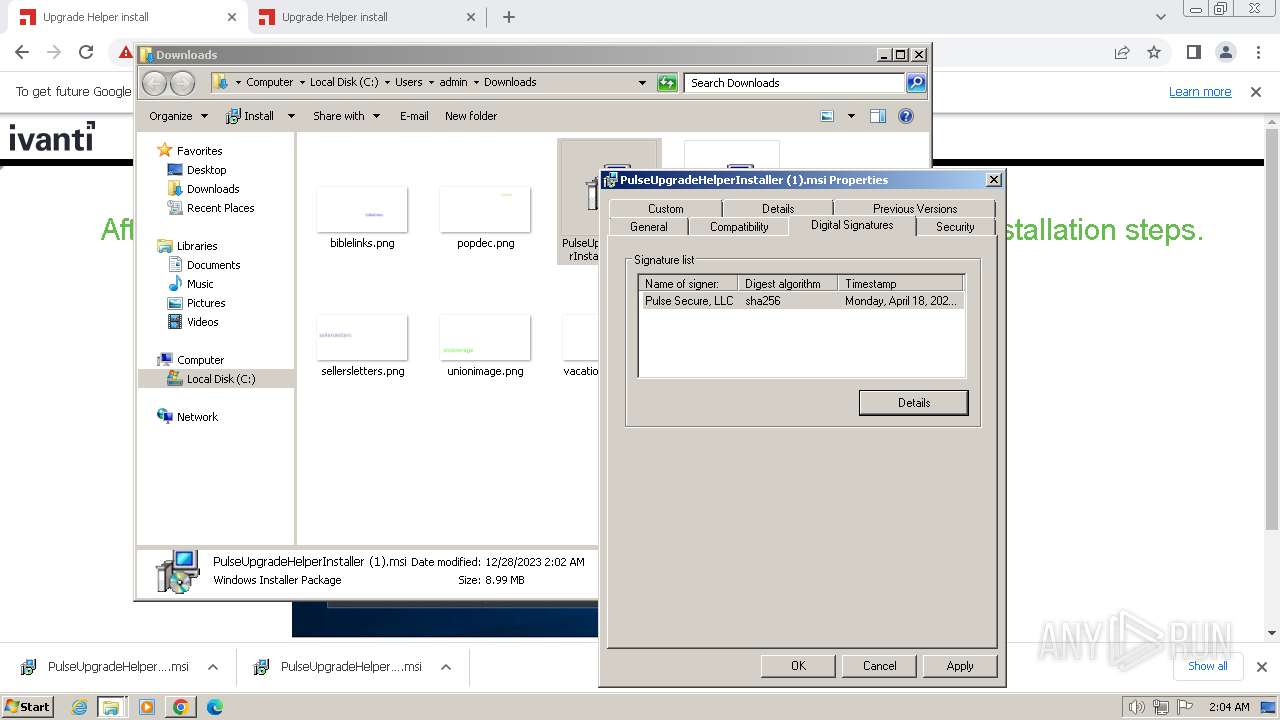
Task: Click OK in the Properties dialog
Action: click(x=798, y=666)
